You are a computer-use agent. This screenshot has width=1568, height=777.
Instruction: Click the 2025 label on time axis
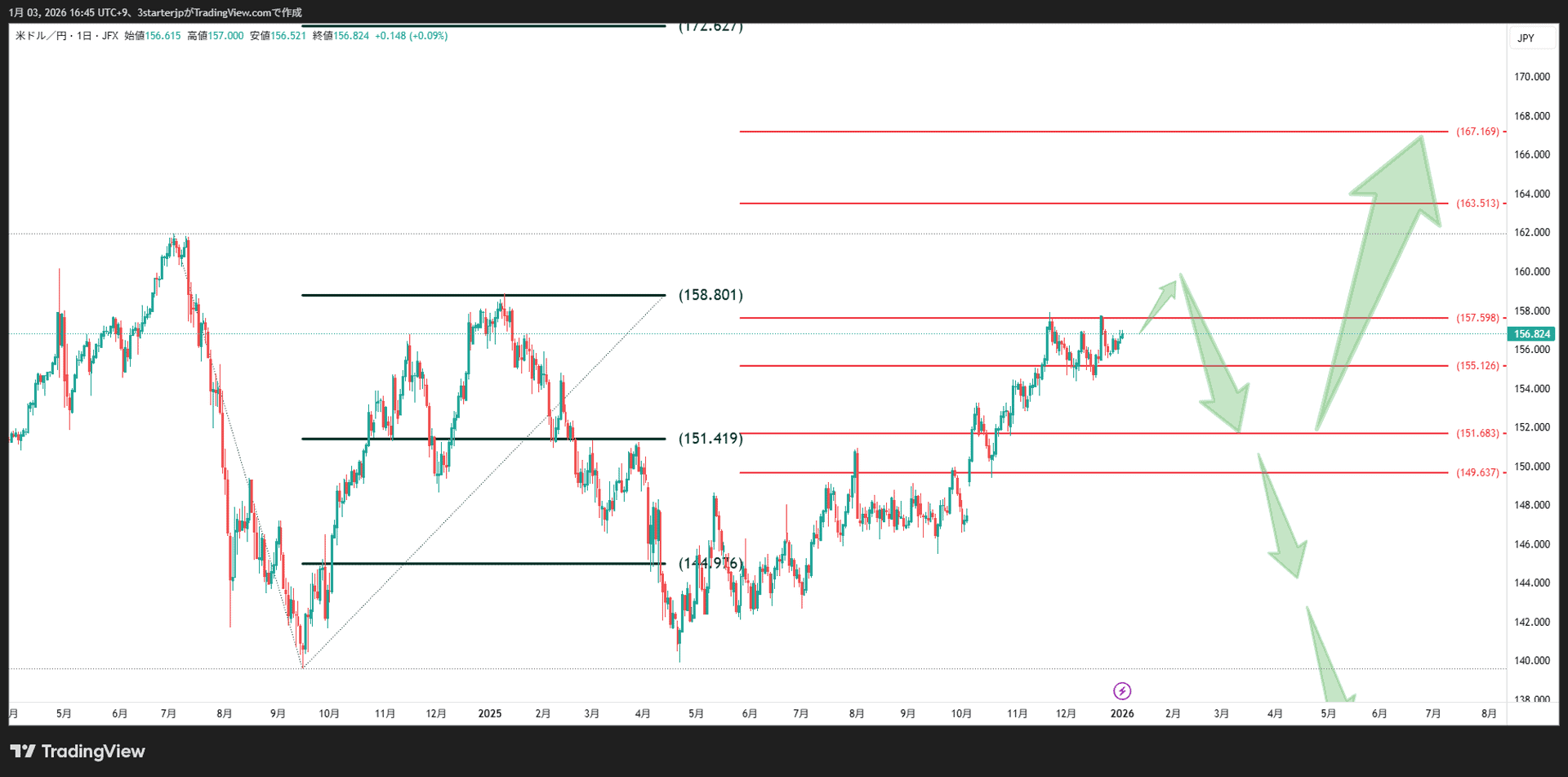click(x=489, y=714)
